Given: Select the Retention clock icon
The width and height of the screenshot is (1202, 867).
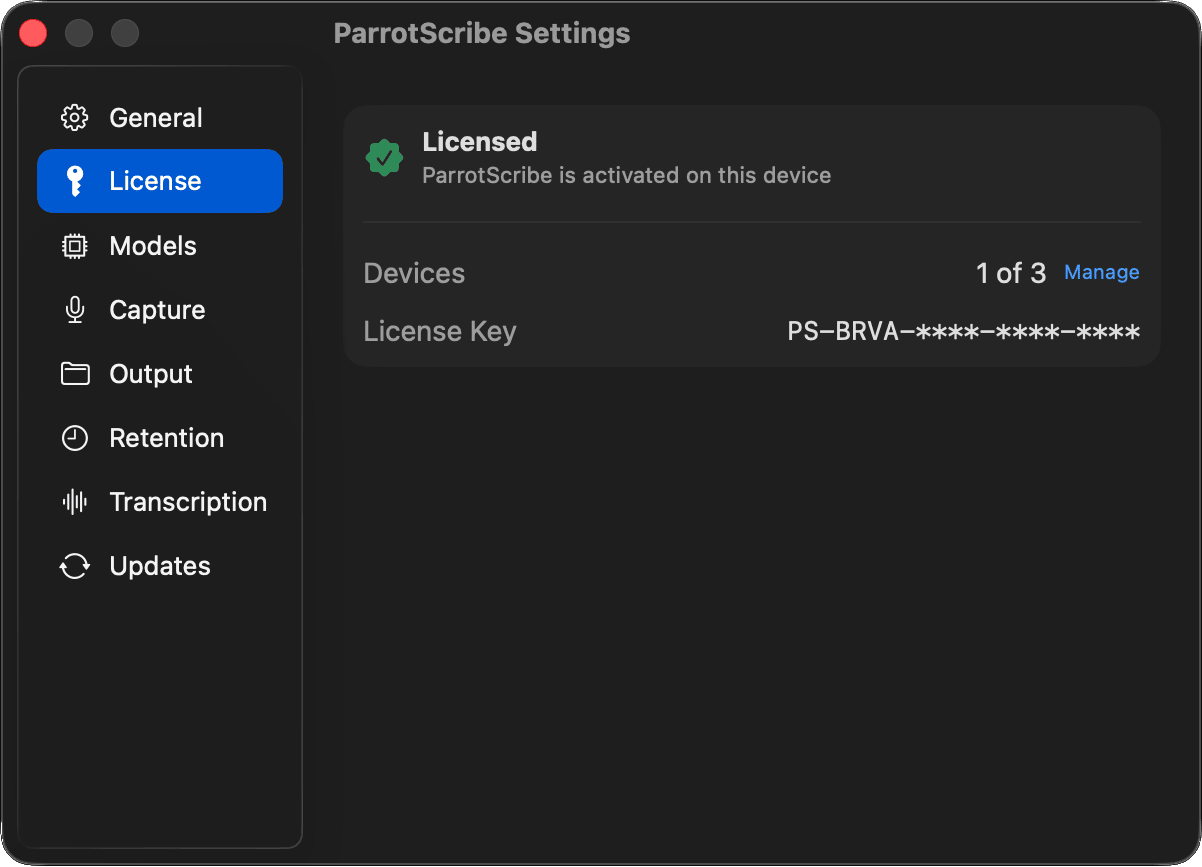Looking at the screenshot, I should (75, 438).
